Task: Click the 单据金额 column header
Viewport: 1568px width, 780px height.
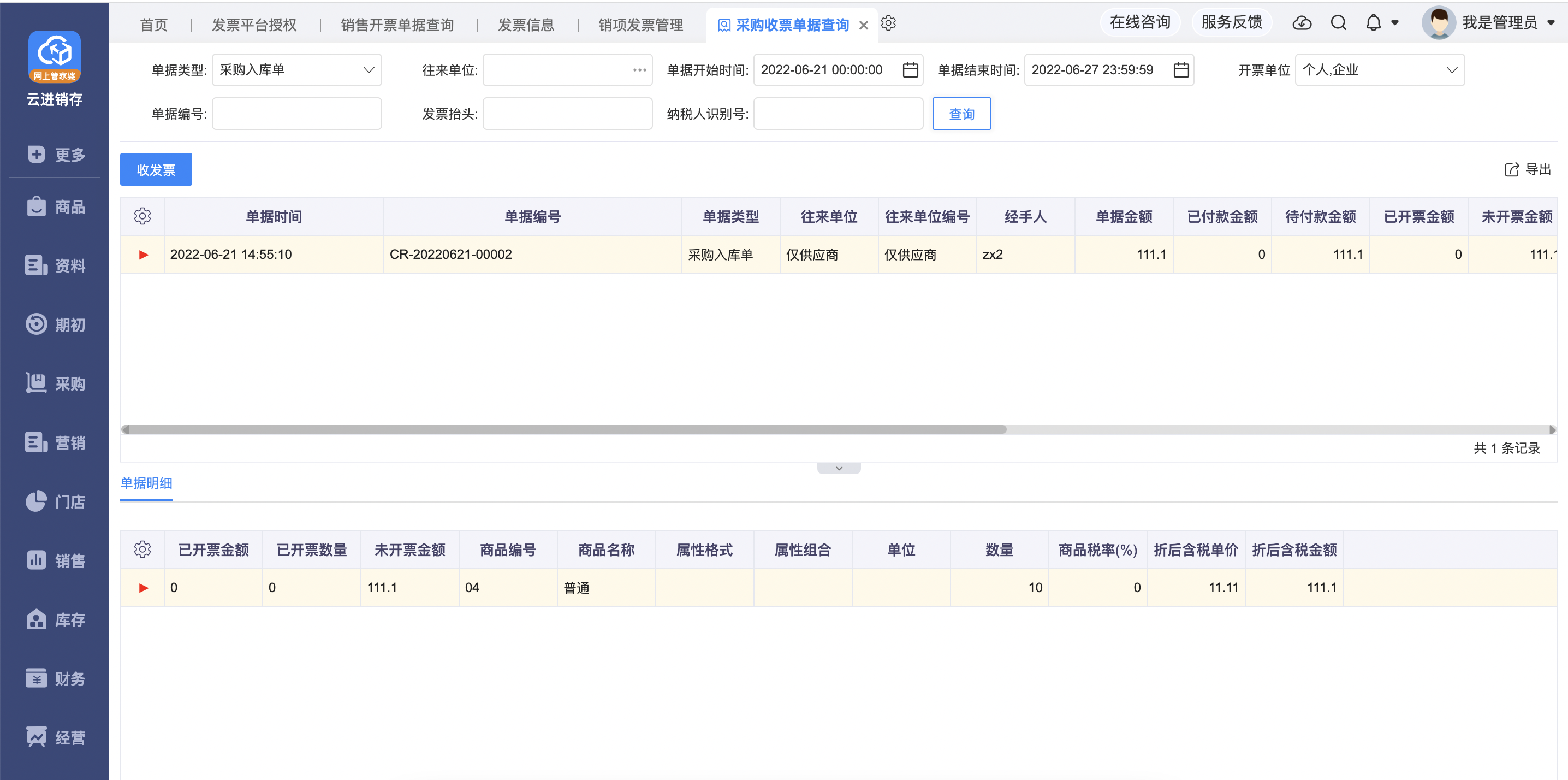Action: (x=1124, y=216)
